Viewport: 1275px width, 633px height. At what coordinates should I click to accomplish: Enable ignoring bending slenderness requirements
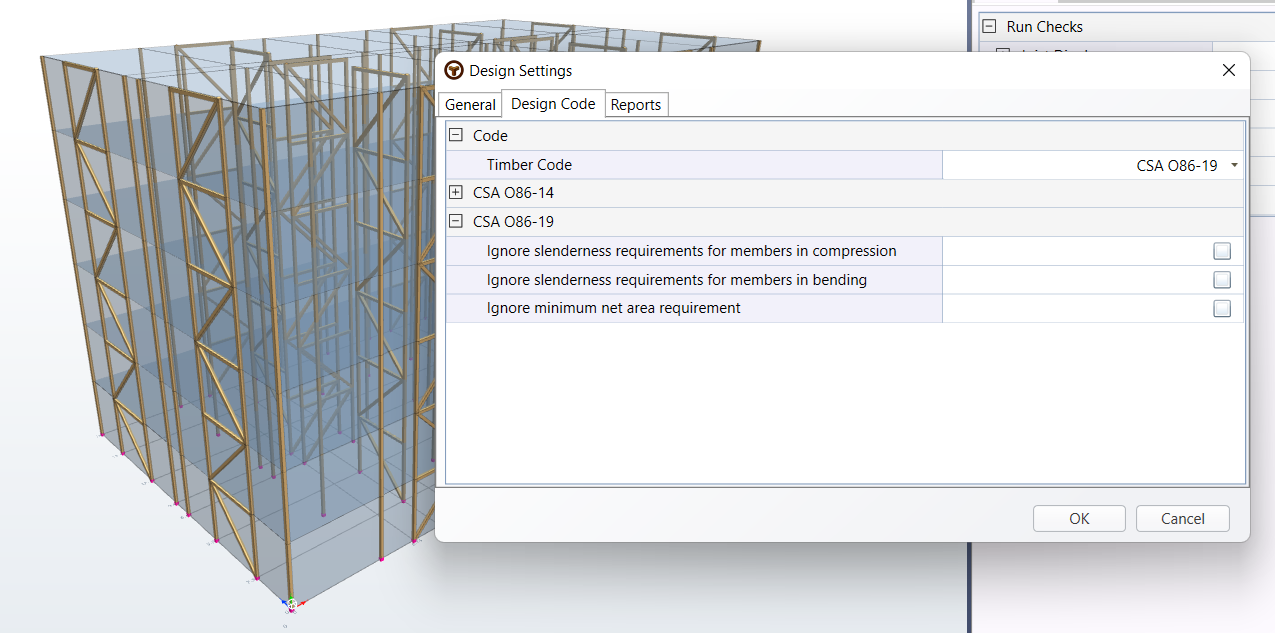coord(1221,280)
